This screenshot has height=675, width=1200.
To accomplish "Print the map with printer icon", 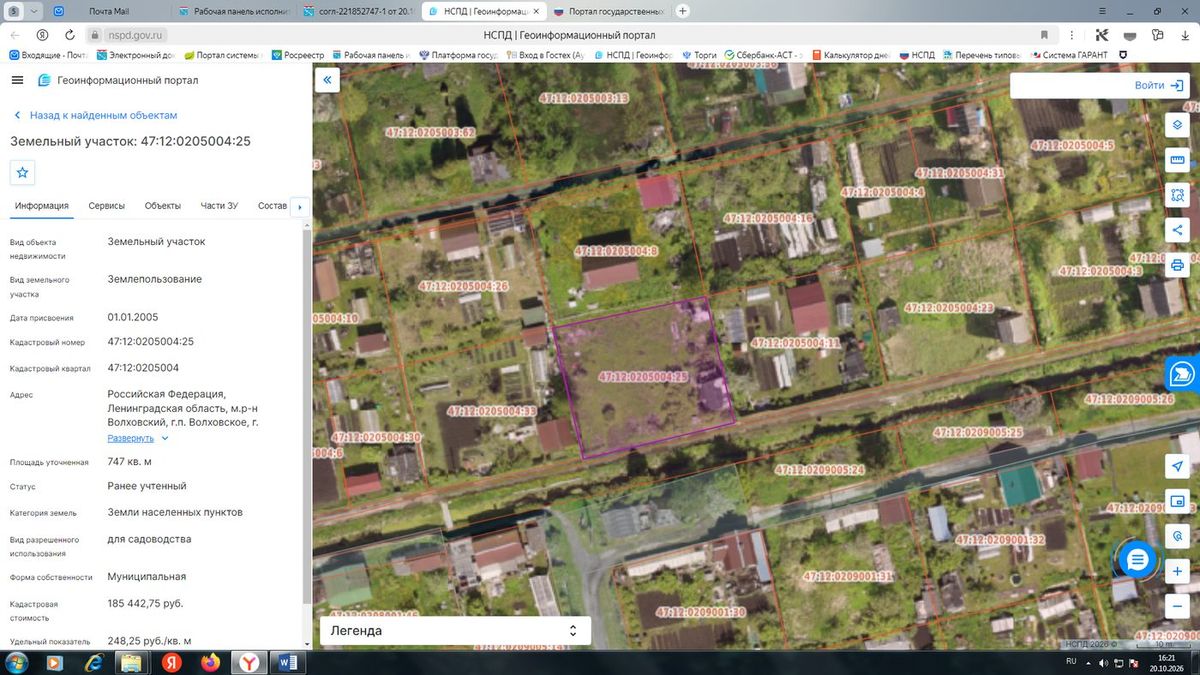I will point(1177,265).
